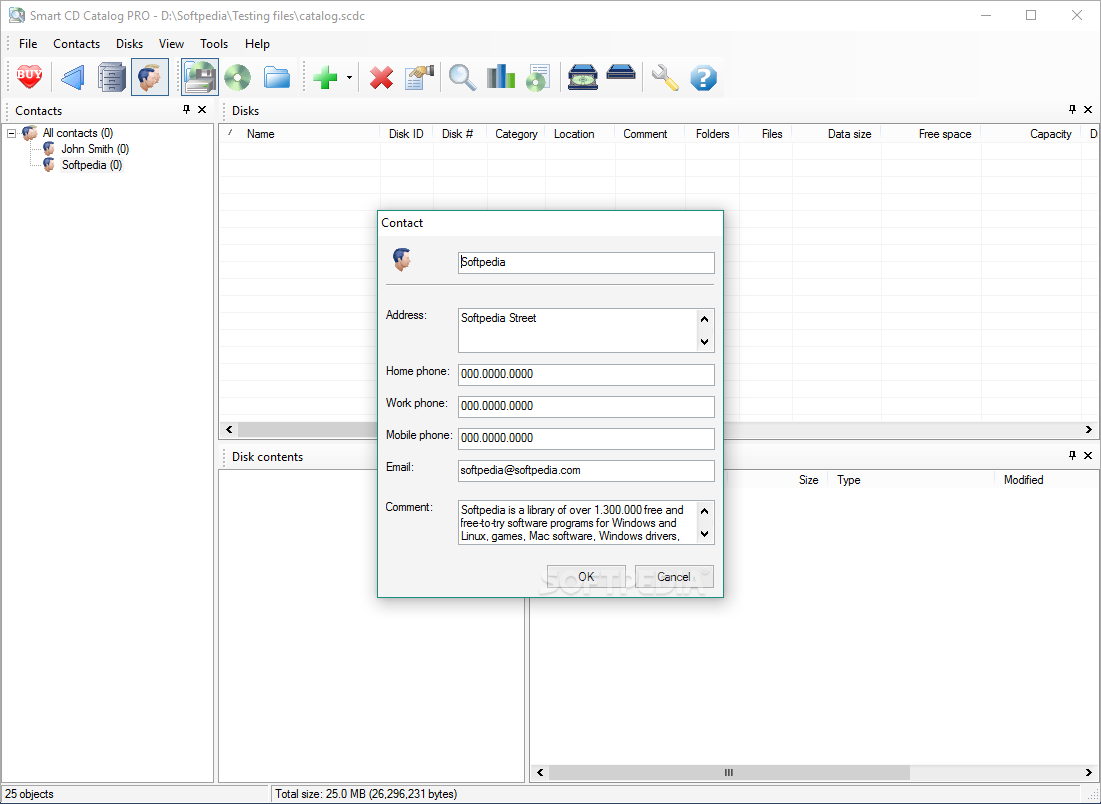
Task: Toggle the contacts view head icon in toolbar
Action: [x=150, y=77]
